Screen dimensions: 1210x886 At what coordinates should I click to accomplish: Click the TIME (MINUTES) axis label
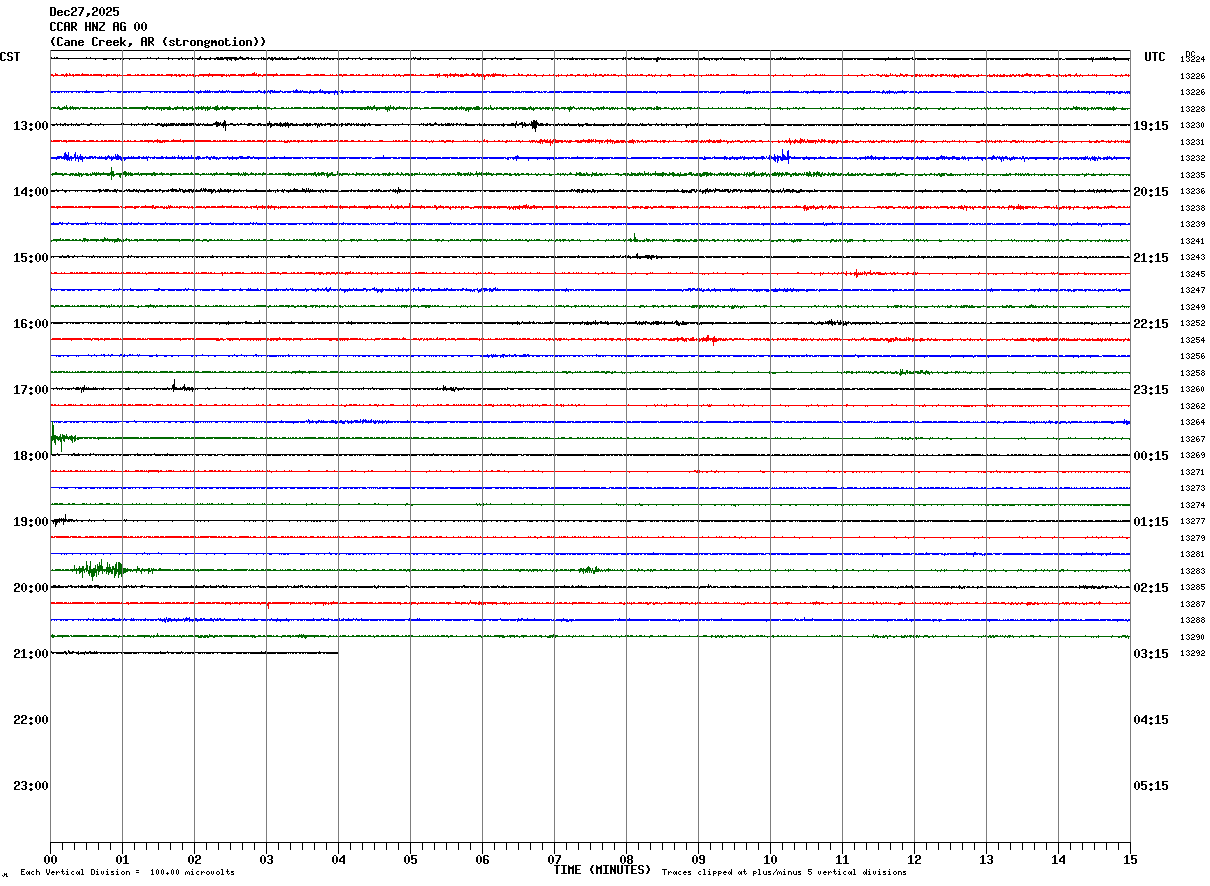click(x=602, y=870)
